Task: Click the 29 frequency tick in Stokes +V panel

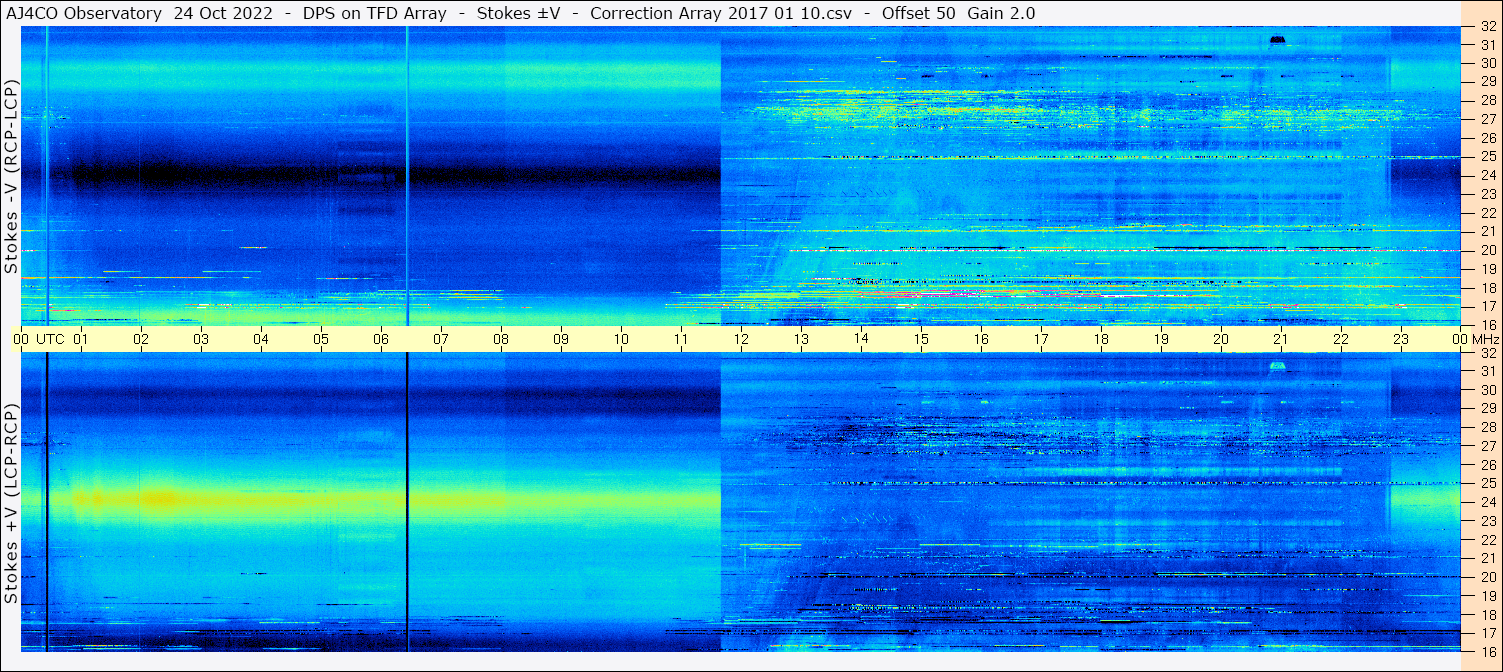Action: pyautogui.click(x=1487, y=409)
